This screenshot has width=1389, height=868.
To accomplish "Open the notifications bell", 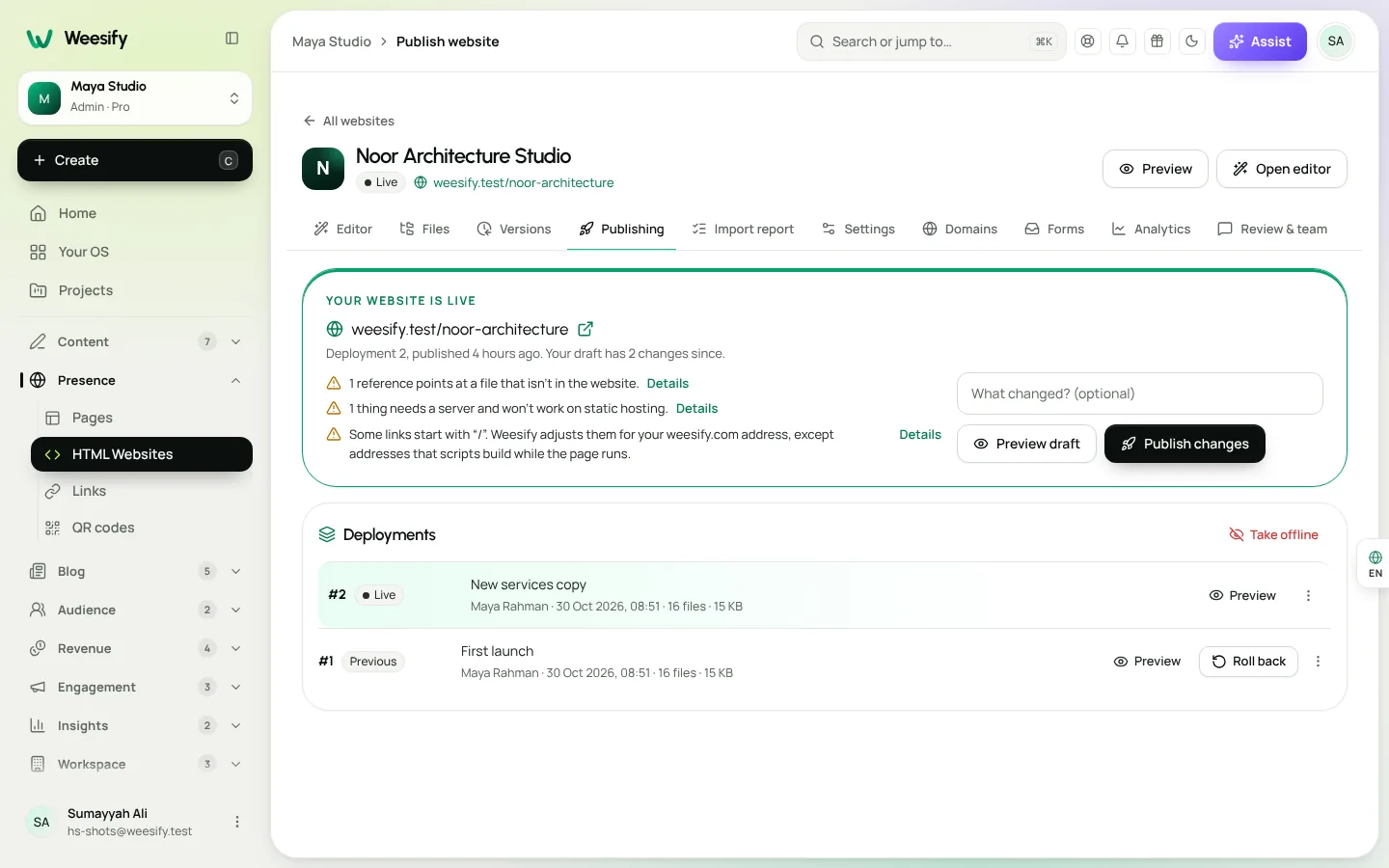I will tap(1122, 41).
